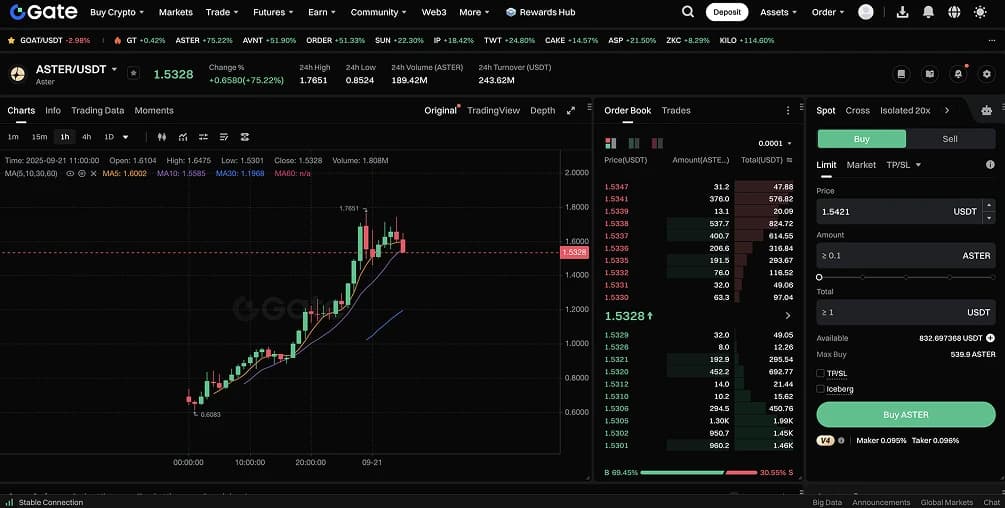
Task: Select the Cross margin tab
Action: pos(858,110)
